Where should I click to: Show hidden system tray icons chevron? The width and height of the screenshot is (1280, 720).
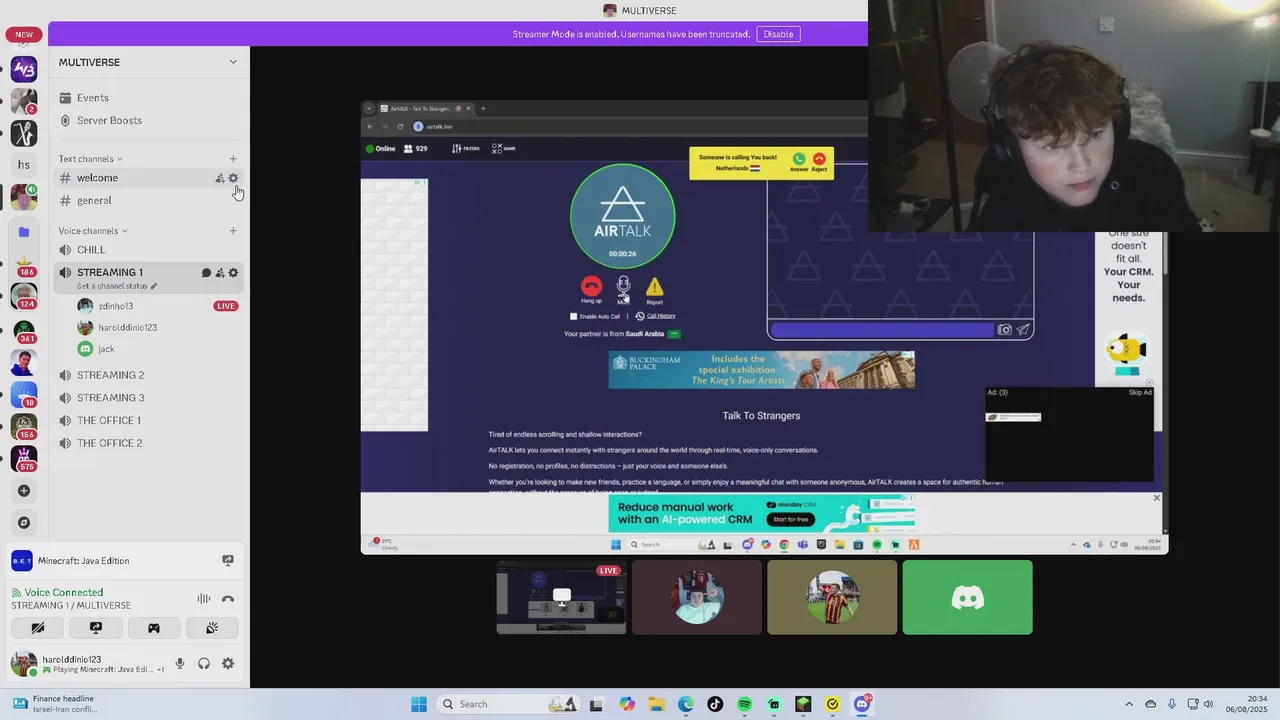tap(1129, 704)
